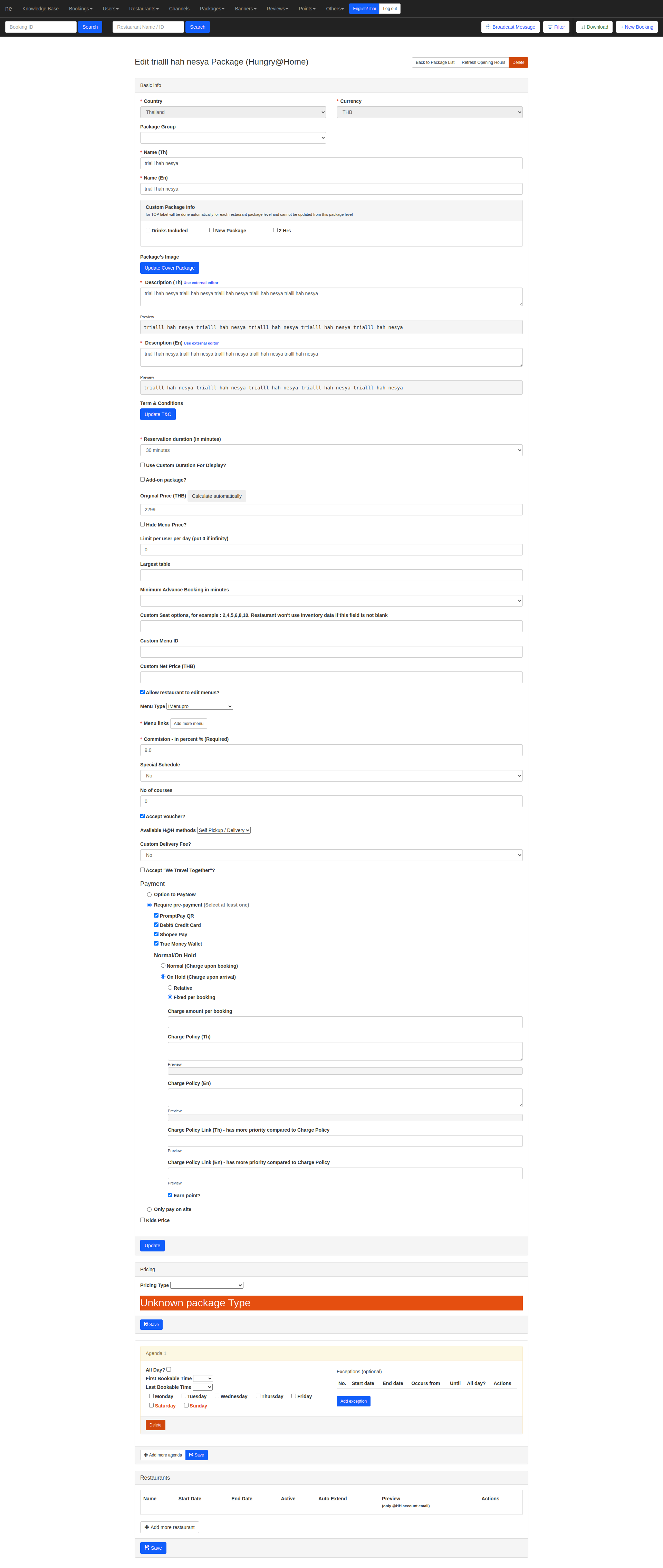Click the Original Price input field
The height and width of the screenshot is (1568, 663).
(x=331, y=510)
